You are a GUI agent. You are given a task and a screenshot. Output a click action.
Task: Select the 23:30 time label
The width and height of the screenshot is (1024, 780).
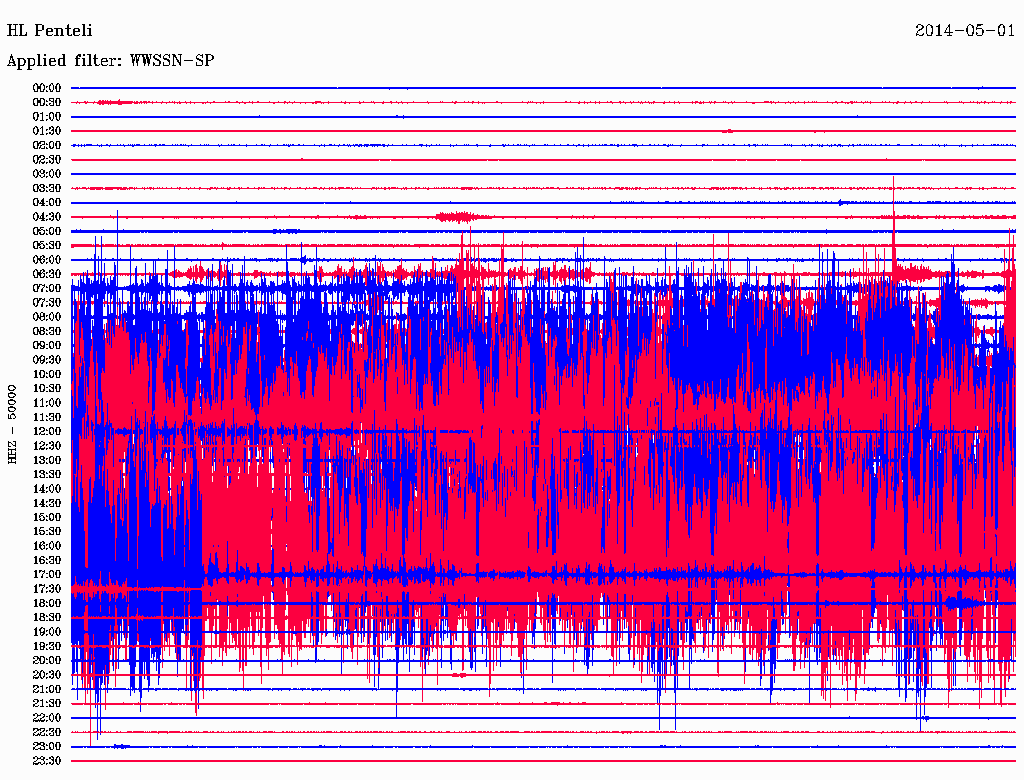click(47, 760)
